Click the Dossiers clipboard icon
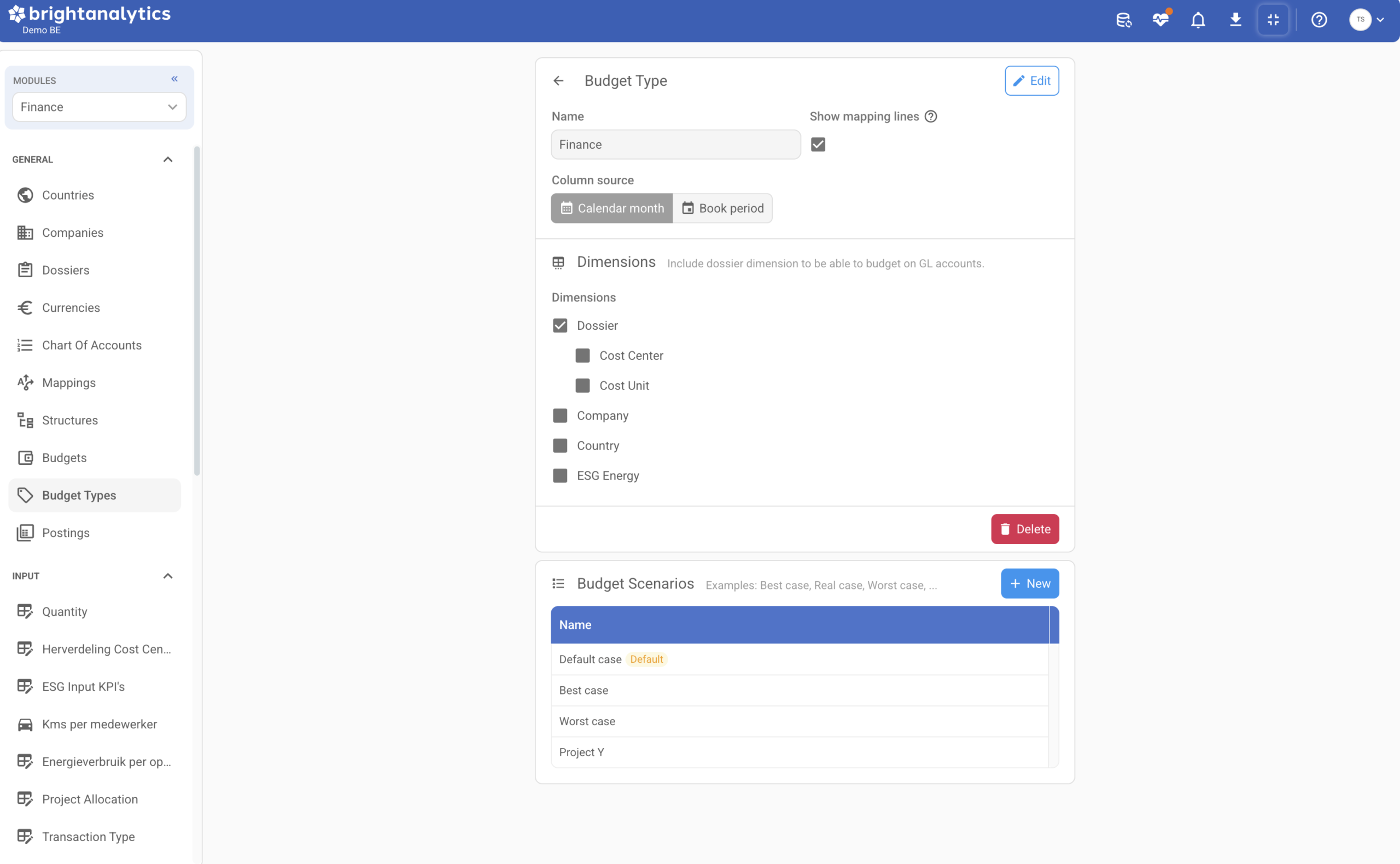 click(25, 270)
